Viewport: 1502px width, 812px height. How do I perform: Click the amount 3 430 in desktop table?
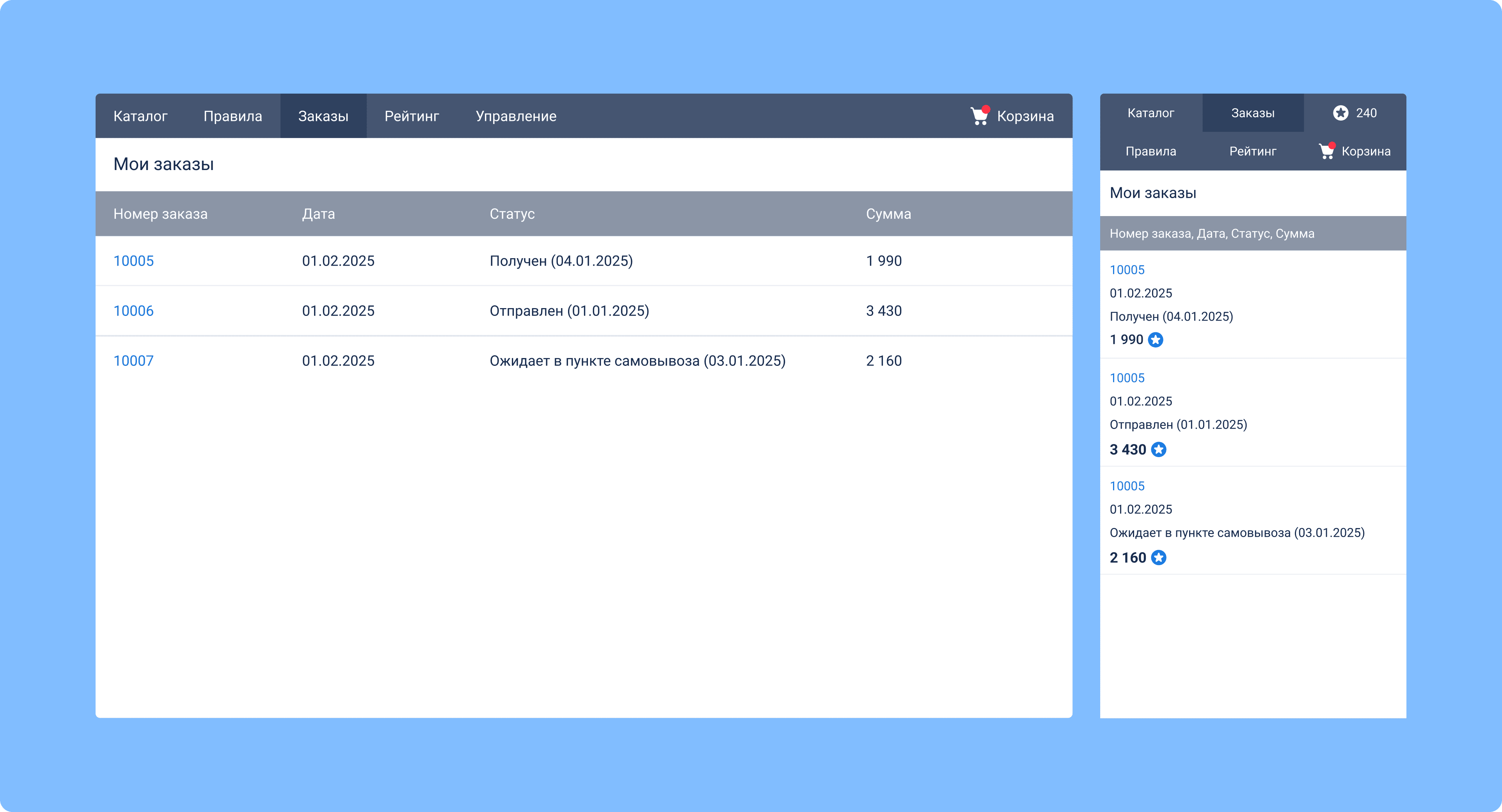[883, 311]
